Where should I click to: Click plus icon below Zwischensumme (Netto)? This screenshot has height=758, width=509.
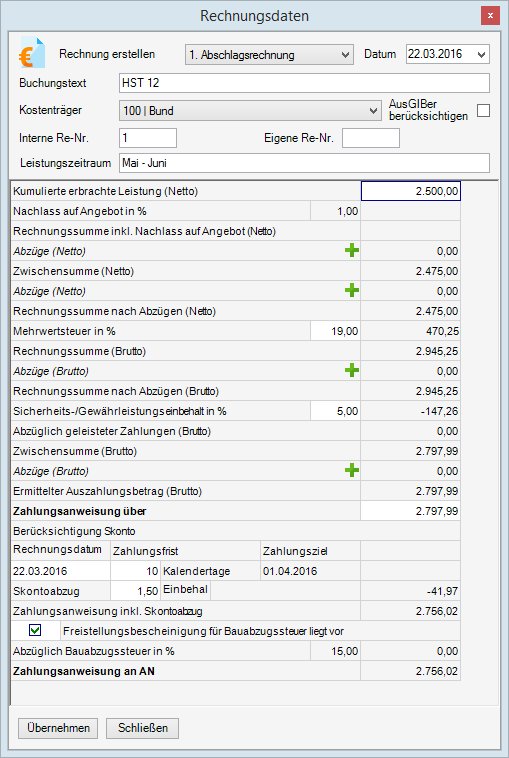point(352,291)
